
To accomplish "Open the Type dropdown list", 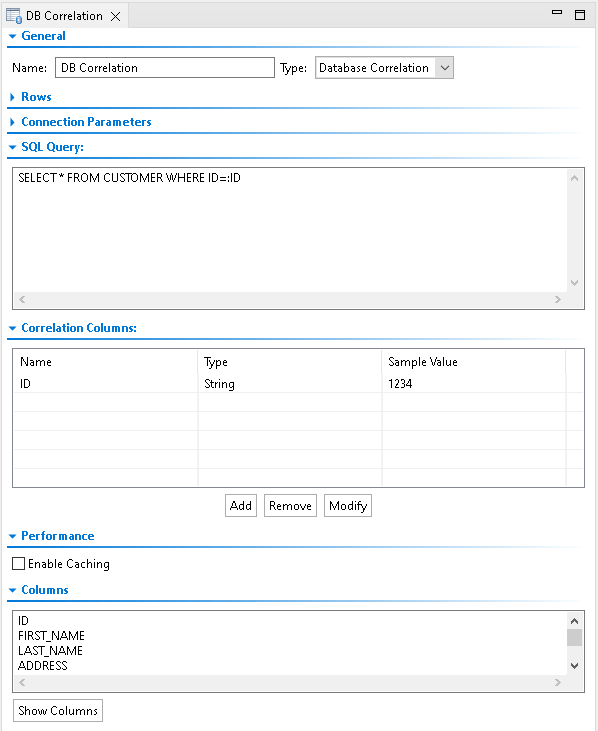I will (x=445, y=68).
